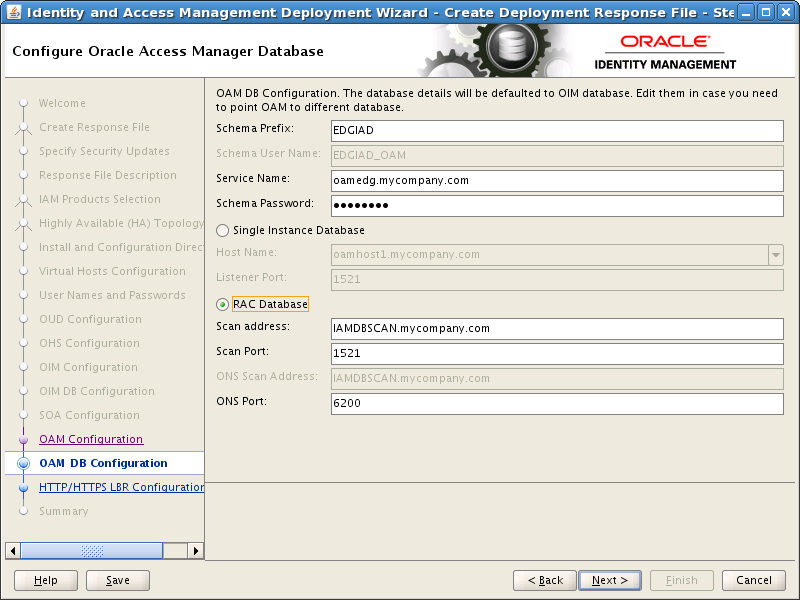Viewport: 800px width, 600px height.
Task: Click the disabled Schema User Name field
Action: click(x=557, y=156)
